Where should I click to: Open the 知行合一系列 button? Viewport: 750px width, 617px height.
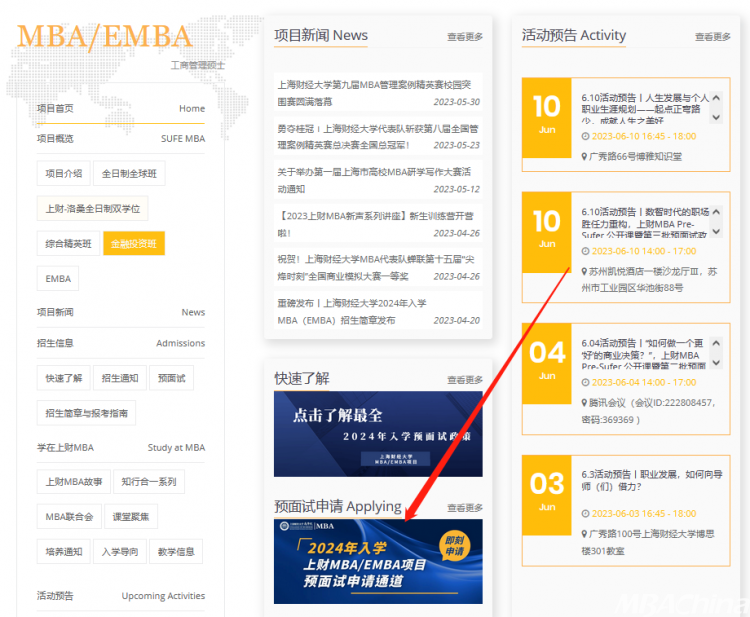pyautogui.click(x=149, y=482)
